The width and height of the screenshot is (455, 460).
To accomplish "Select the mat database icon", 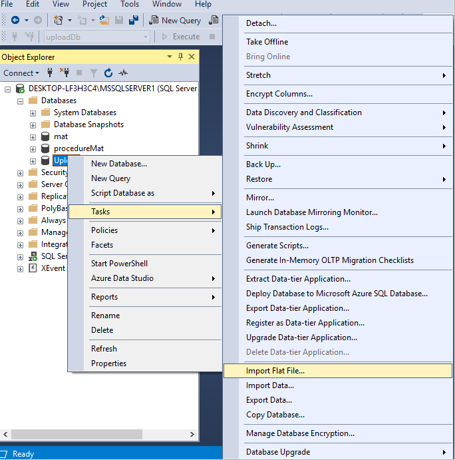I will point(45,136).
